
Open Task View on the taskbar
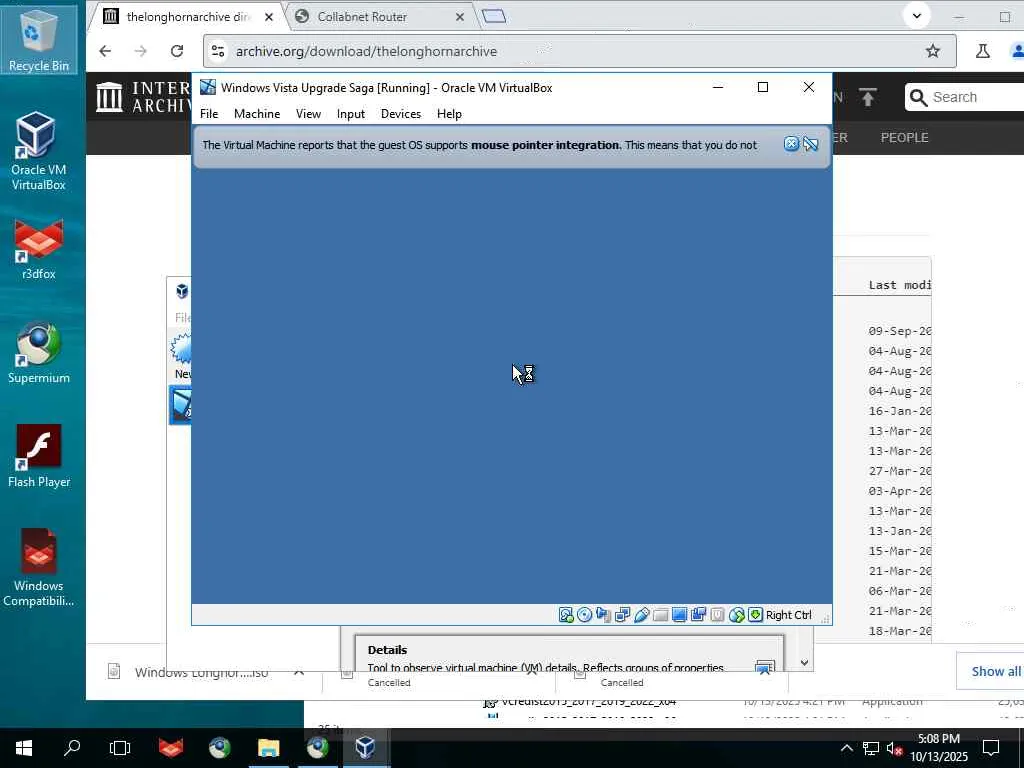pos(120,747)
